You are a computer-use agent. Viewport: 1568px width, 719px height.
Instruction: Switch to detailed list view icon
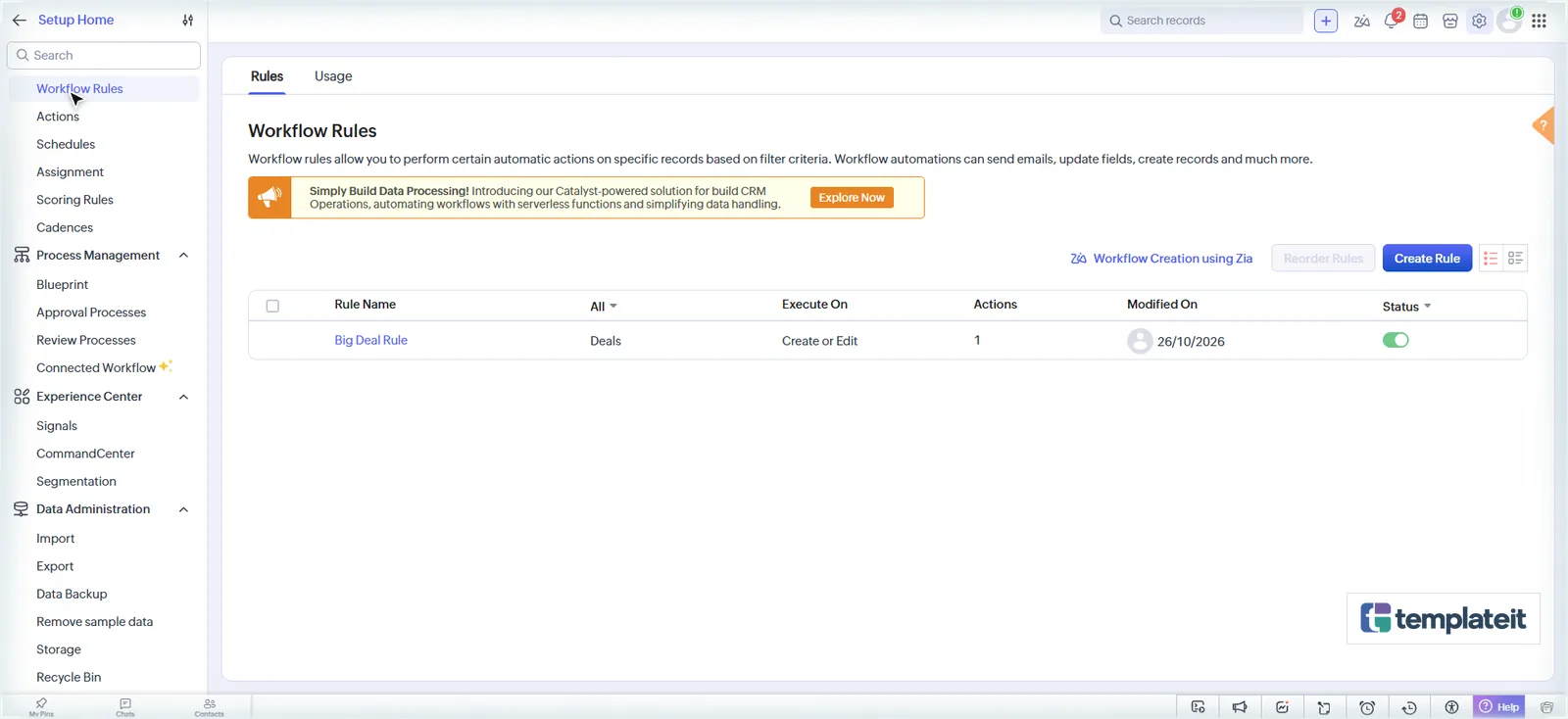coord(1515,258)
